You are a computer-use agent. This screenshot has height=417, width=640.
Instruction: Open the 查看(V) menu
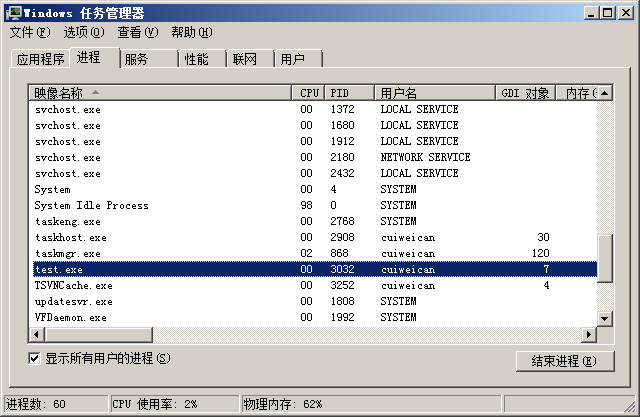click(x=138, y=32)
